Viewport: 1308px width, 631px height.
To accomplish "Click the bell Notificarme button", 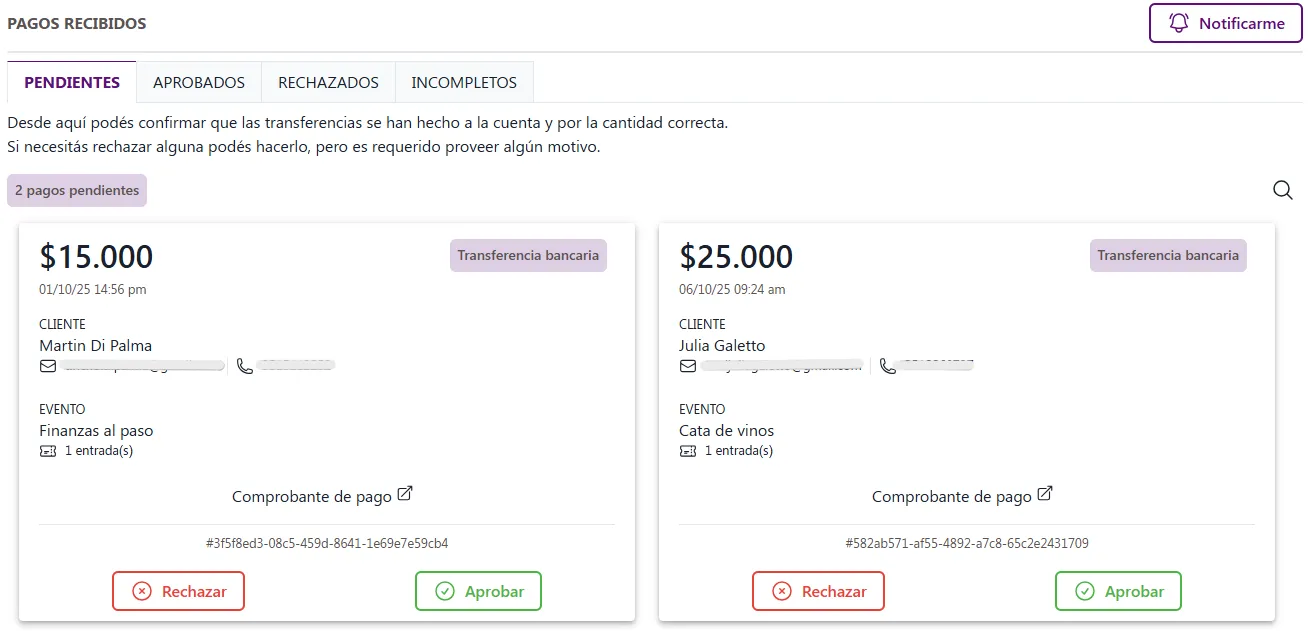I will (x=1225, y=23).
